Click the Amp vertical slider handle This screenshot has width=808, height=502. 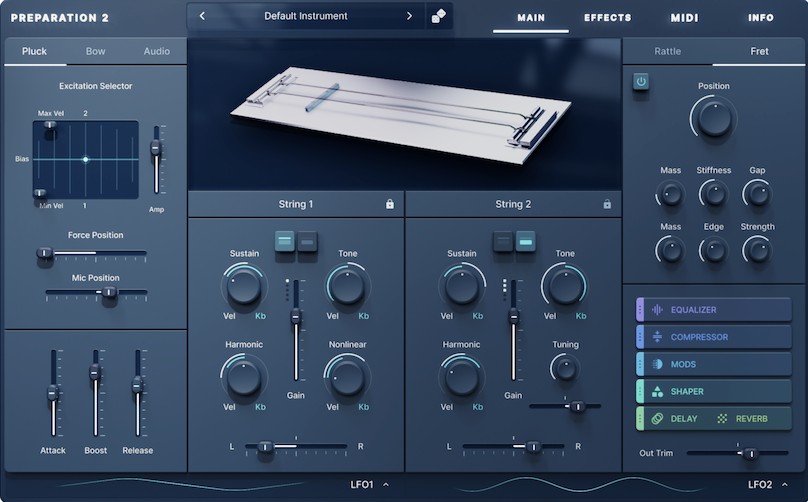156,148
